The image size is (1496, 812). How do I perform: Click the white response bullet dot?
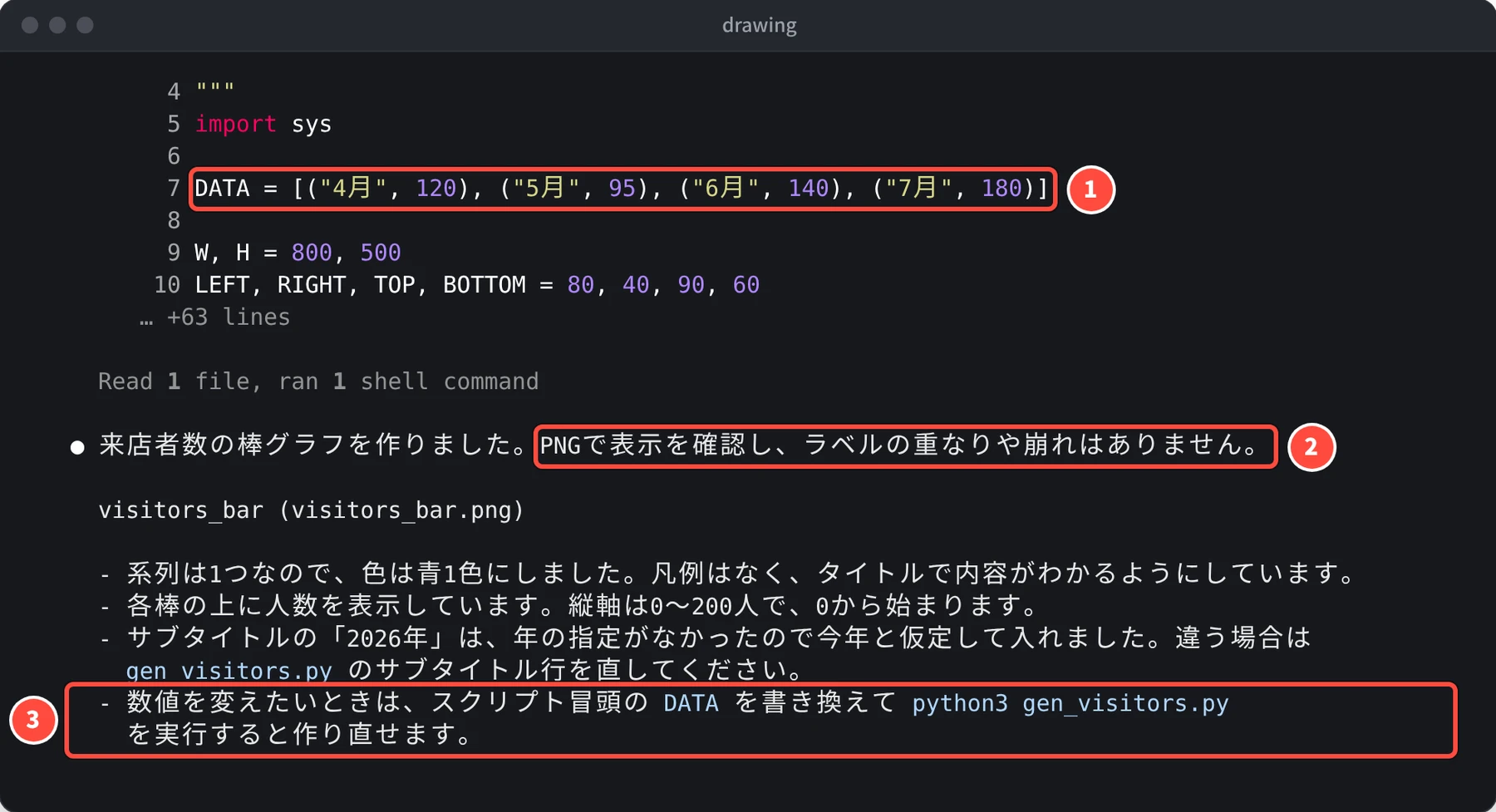pyautogui.click(x=77, y=448)
